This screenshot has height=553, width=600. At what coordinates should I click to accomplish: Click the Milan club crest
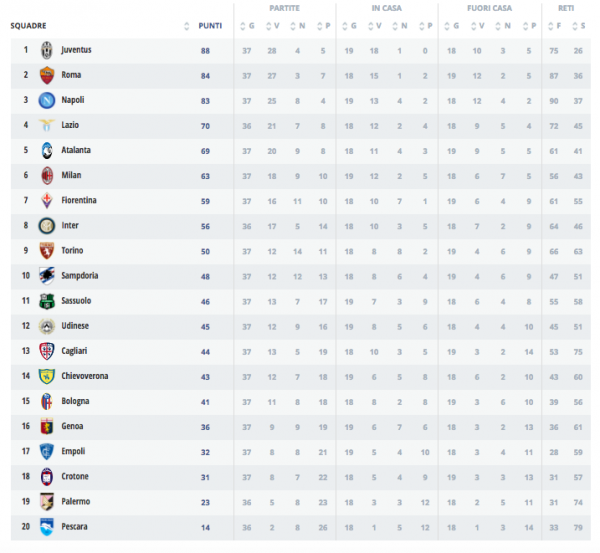46,175
